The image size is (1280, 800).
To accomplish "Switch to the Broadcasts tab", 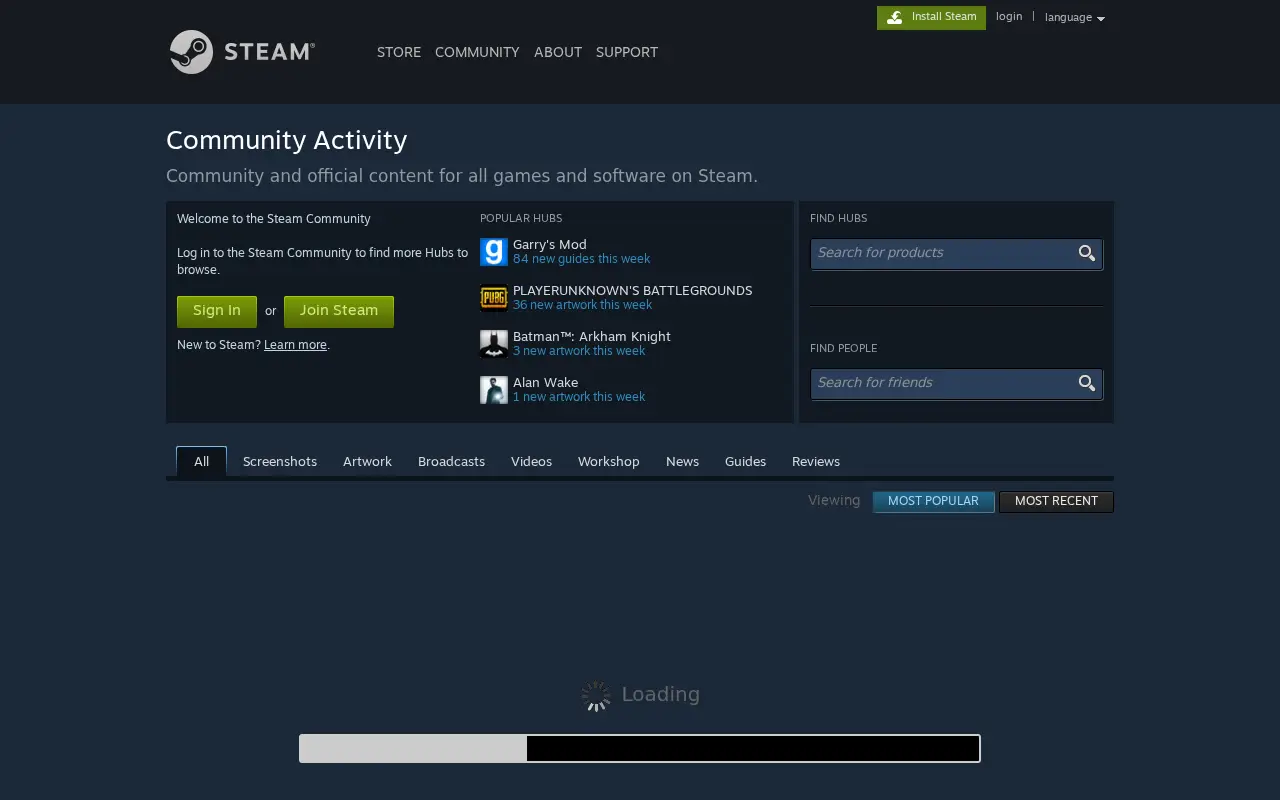I will [x=451, y=461].
